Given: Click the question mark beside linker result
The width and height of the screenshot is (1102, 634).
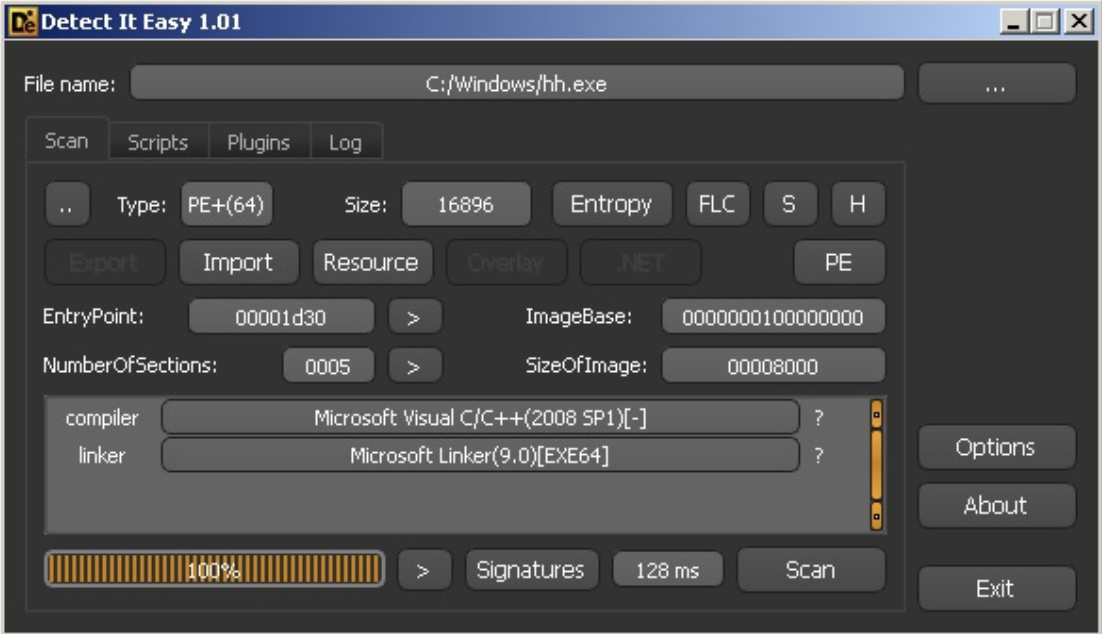Looking at the screenshot, I should 819,455.
